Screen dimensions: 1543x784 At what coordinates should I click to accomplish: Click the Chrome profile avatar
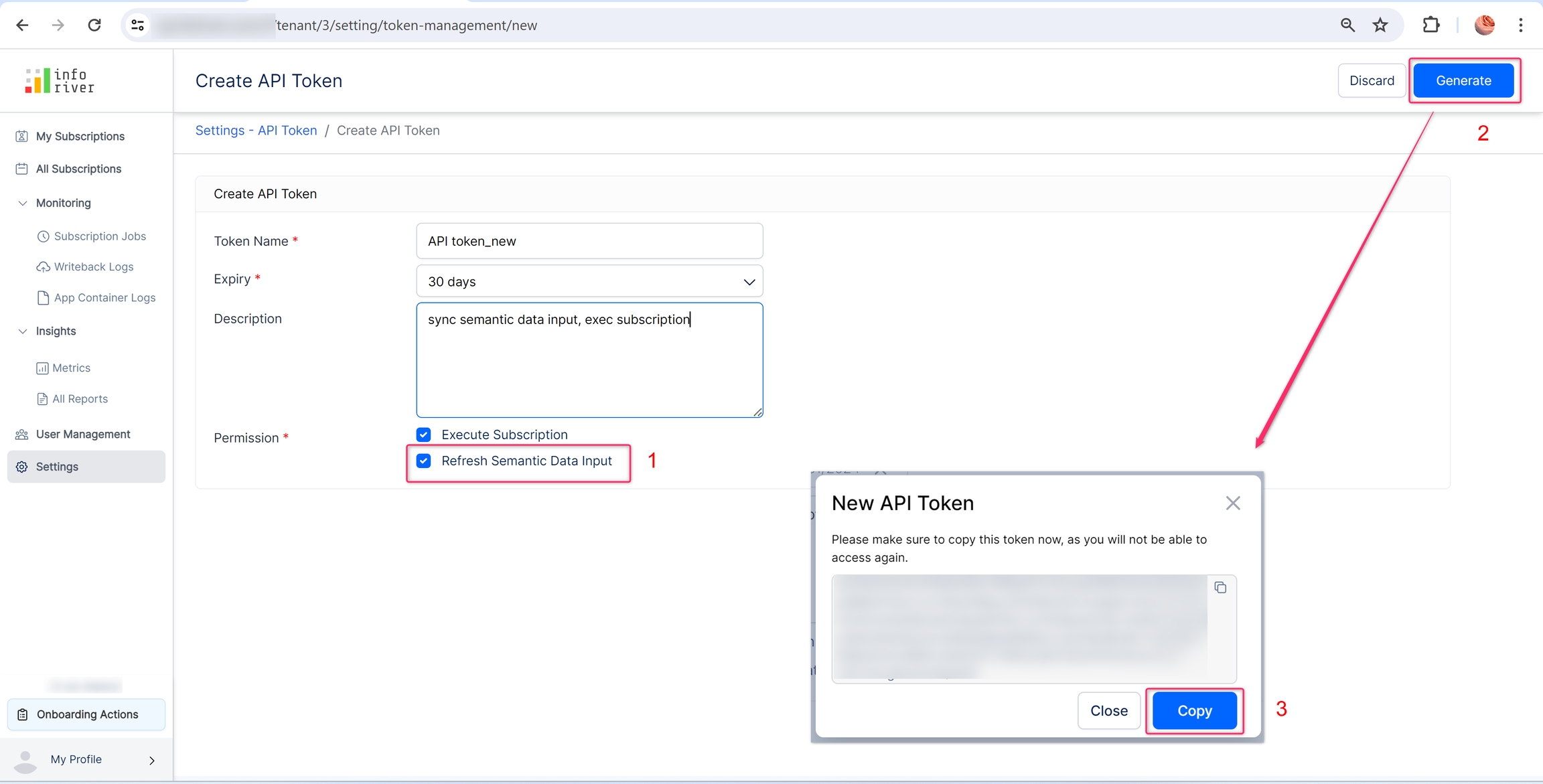(x=1484, y=25)
